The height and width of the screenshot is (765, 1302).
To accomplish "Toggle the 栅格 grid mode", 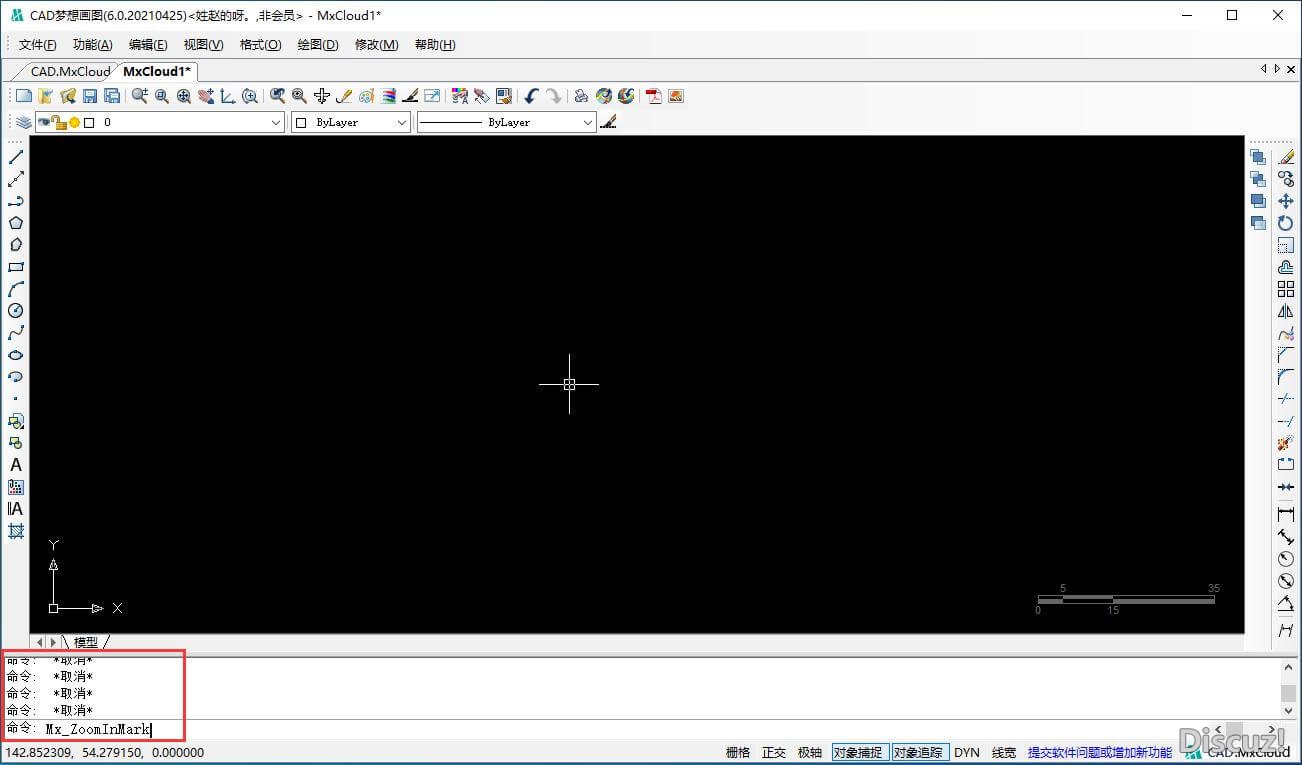I will pyautogui.click(x=738, y=753).
